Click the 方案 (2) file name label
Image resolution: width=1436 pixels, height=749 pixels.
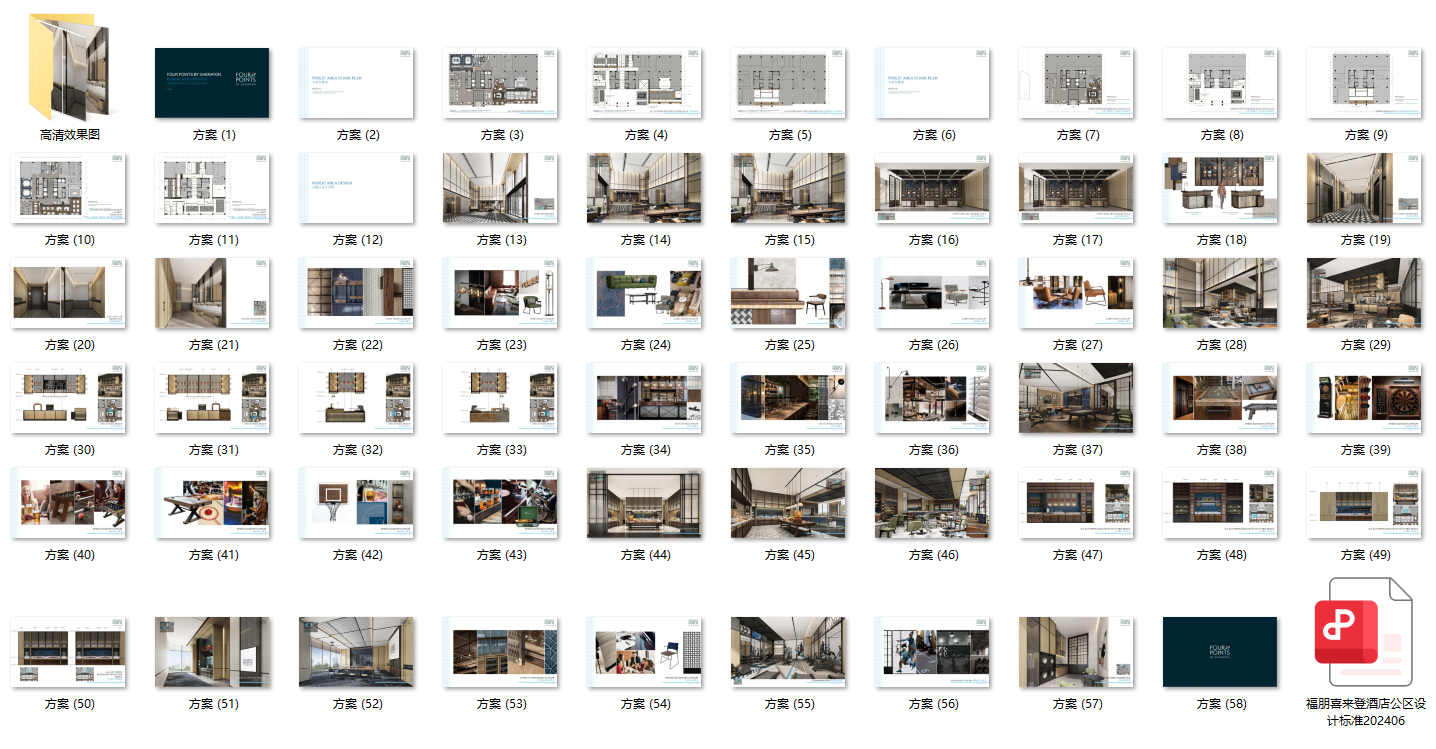point(357,135)
